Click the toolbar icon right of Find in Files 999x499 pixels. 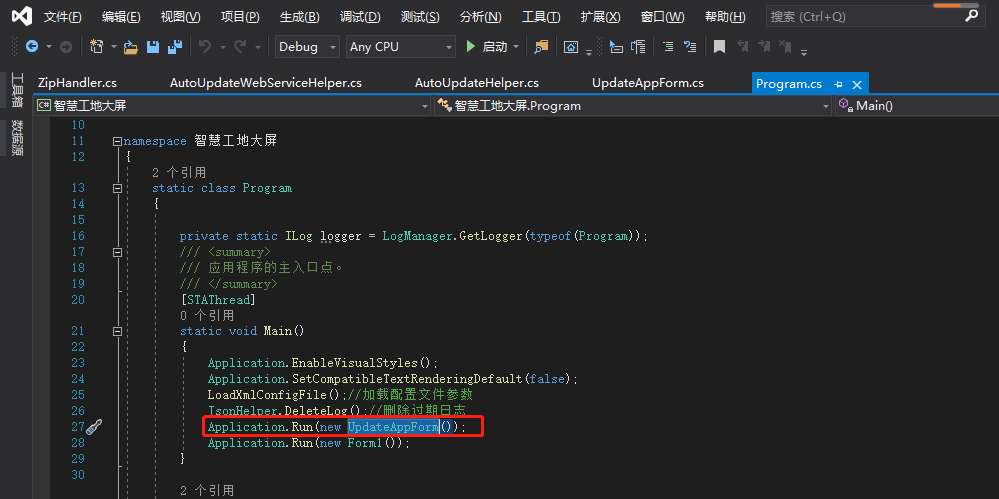[571, 47]
